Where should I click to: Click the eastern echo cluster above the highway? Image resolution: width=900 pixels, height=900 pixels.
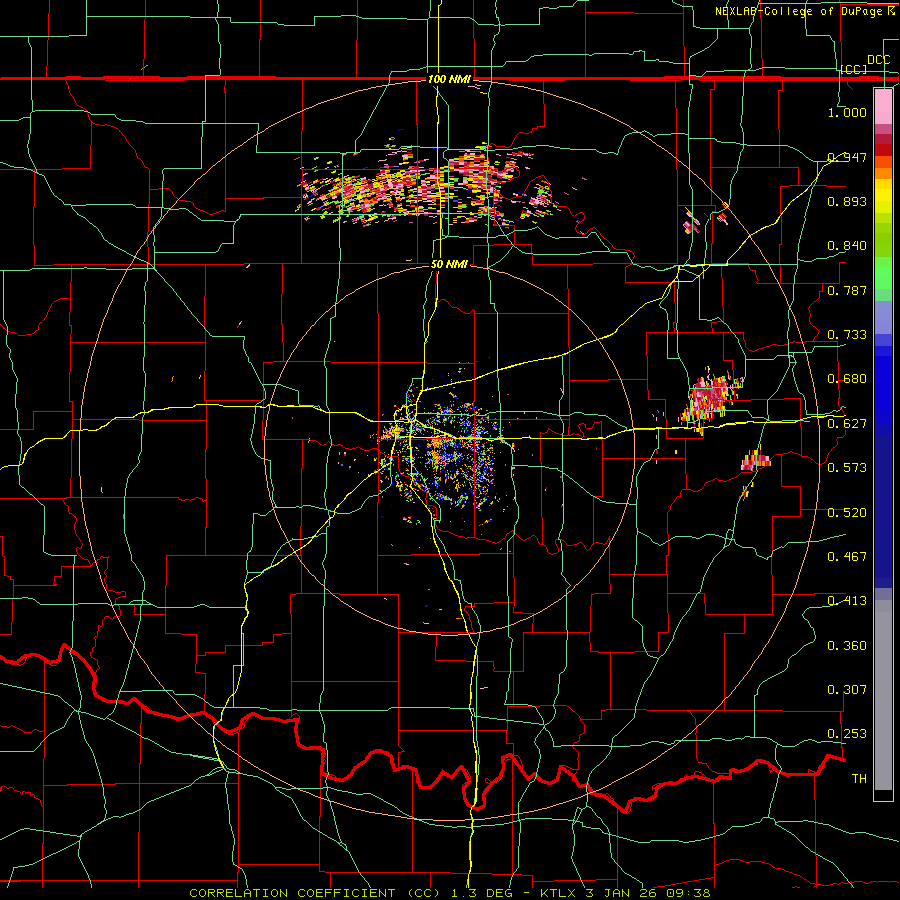pos(711,401)
